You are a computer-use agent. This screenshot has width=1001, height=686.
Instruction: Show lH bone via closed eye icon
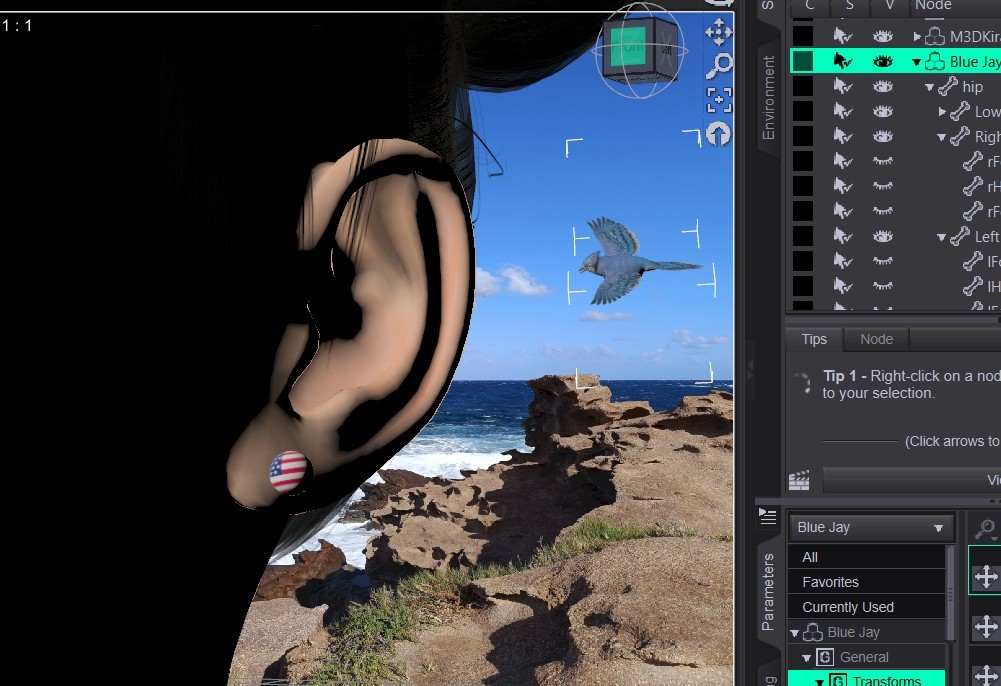(x=883, y=286)
